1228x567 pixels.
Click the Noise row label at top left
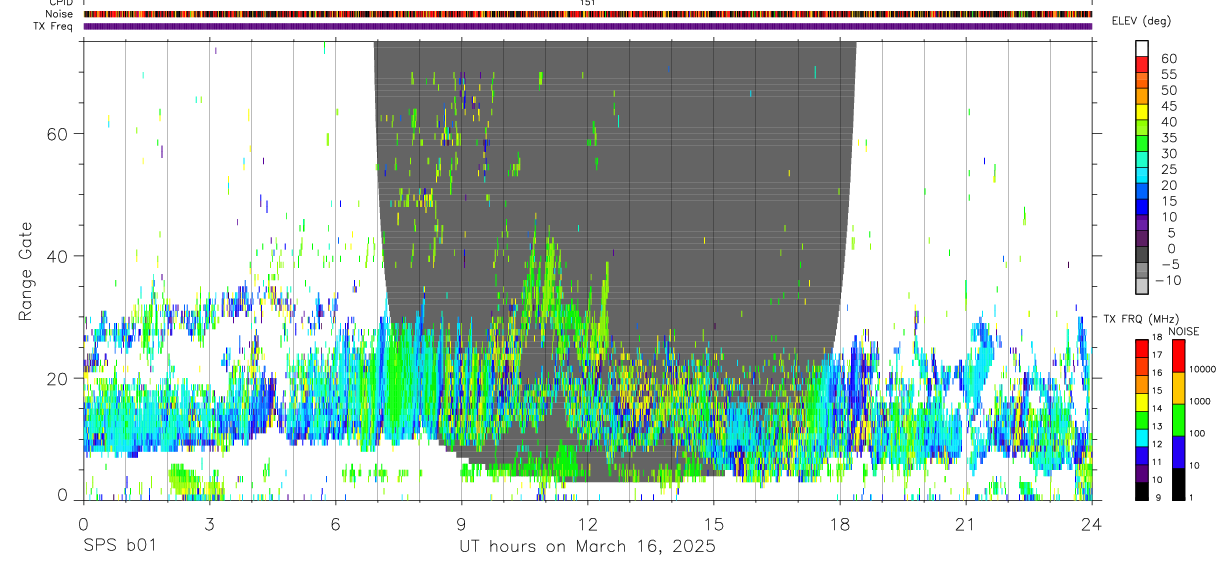pyautogui.click(x=60, y=14)
